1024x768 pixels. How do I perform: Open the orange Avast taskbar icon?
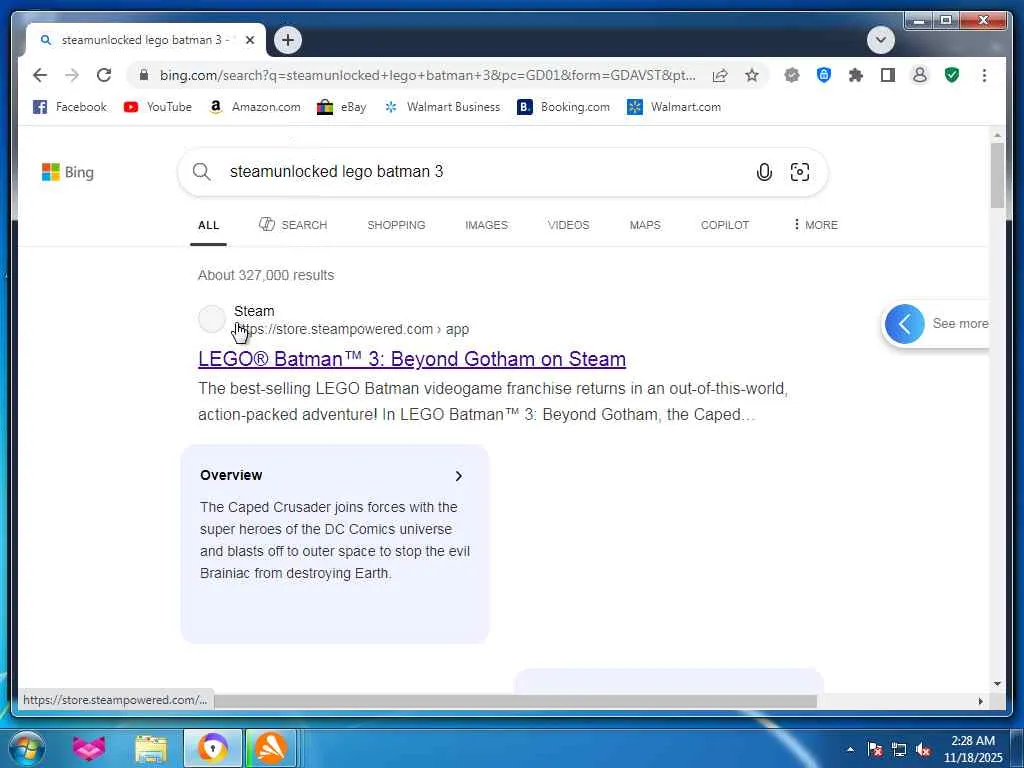coord(271,748)
